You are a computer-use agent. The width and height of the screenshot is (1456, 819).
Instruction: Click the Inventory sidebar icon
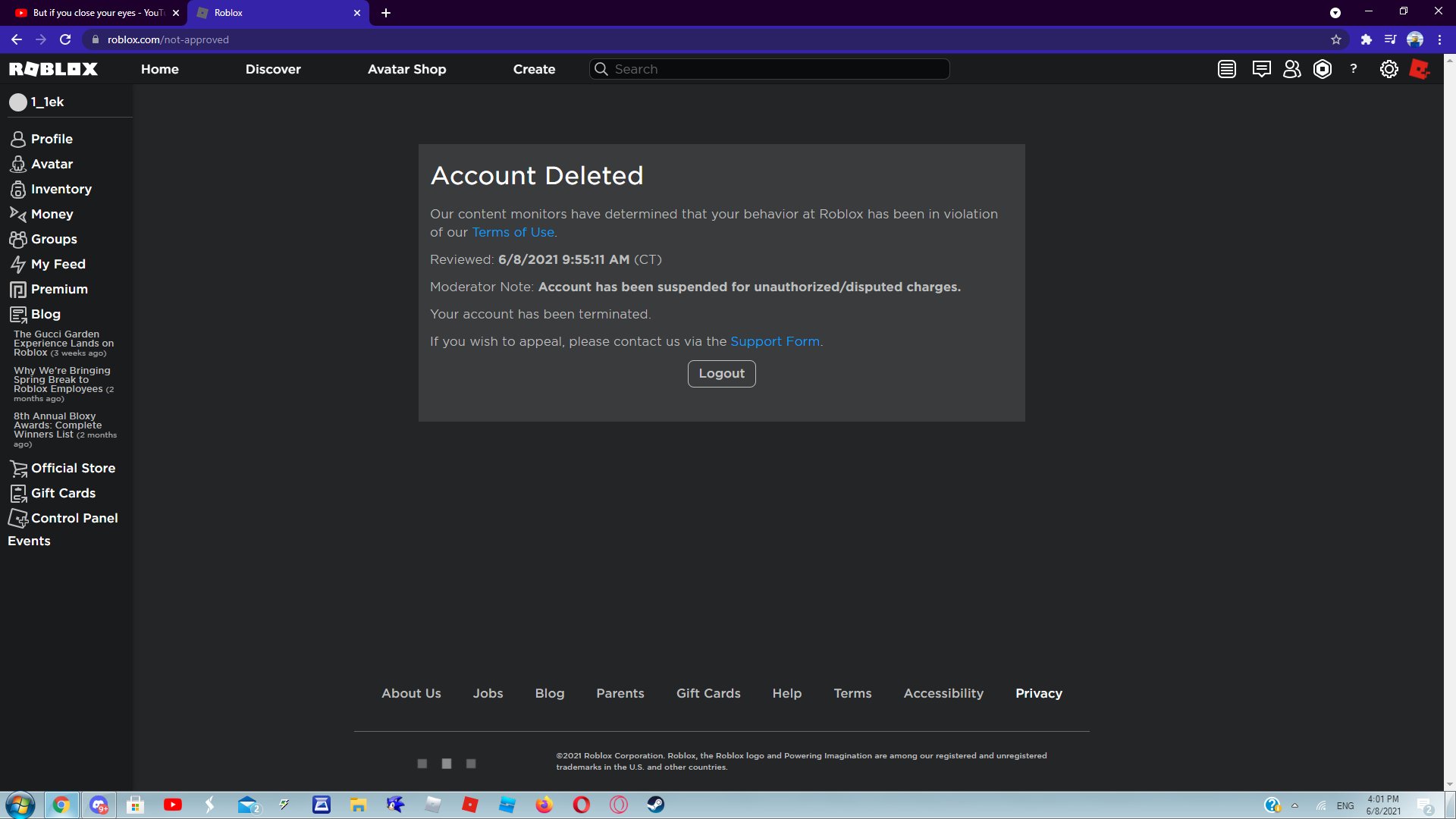(18, 190)
